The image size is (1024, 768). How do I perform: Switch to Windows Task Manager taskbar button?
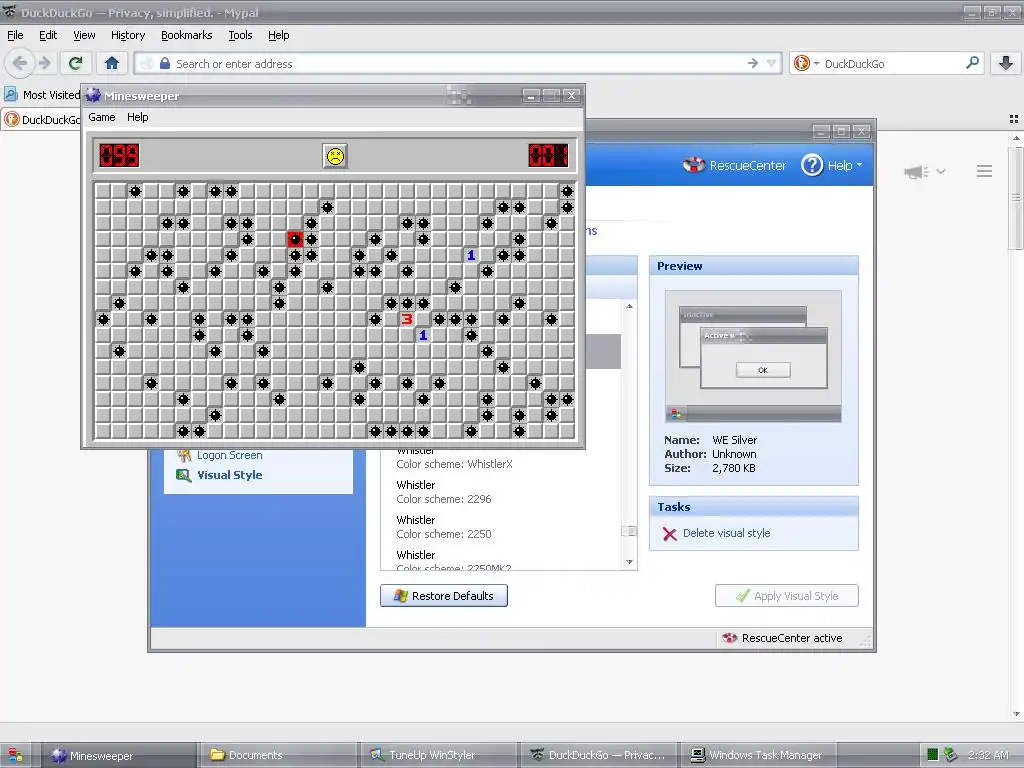pyautogui.click(x=758, y=755)
